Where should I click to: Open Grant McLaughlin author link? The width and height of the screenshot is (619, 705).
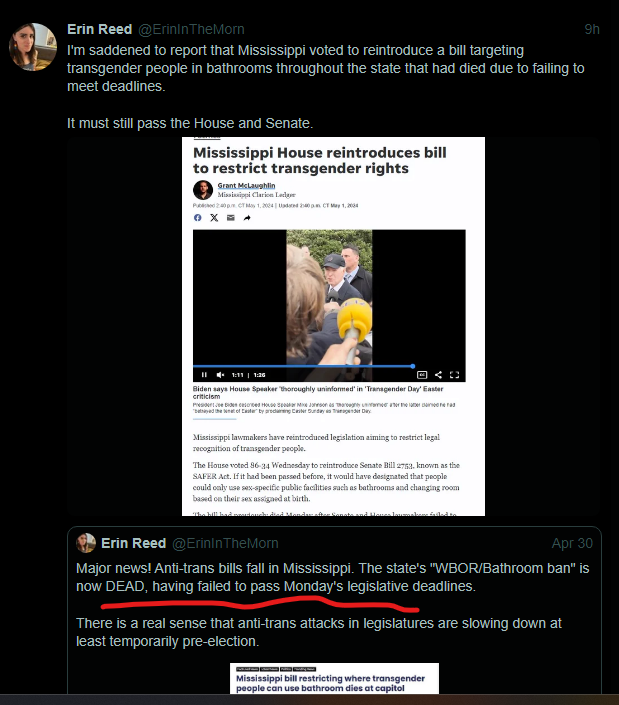point(246,185)
